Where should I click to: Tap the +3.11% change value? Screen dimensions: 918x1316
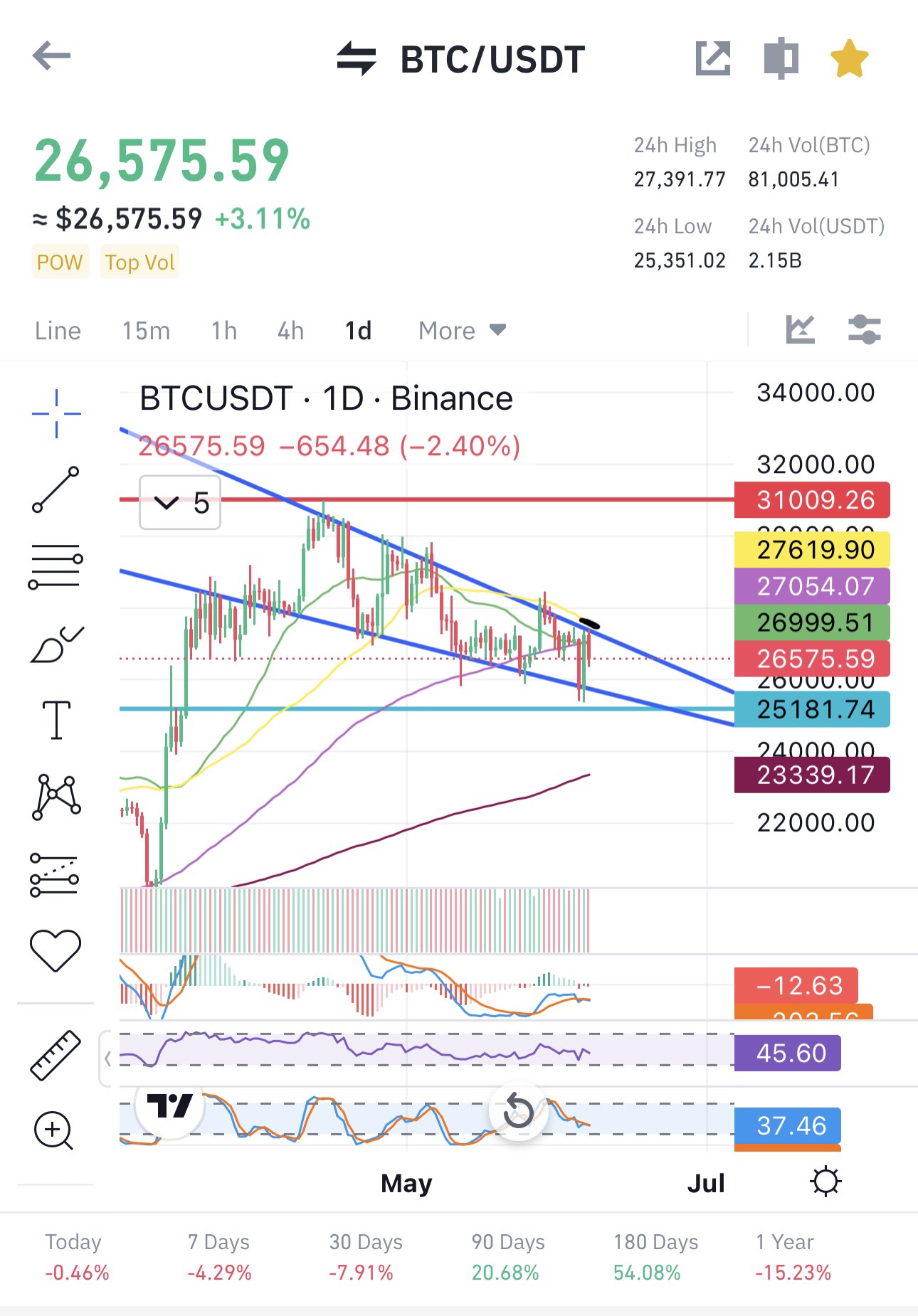(263, 219)
